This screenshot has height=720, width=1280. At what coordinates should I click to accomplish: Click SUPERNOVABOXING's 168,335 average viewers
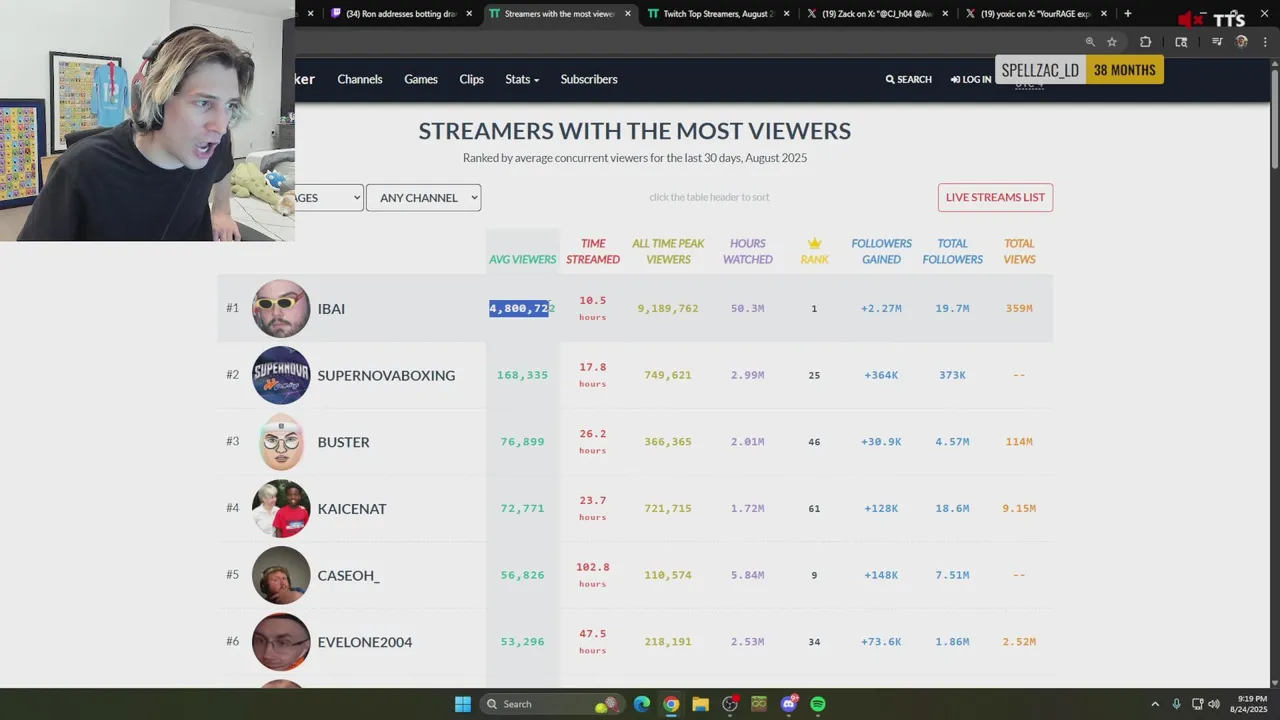pyautogui.click(x=522, y=375)
